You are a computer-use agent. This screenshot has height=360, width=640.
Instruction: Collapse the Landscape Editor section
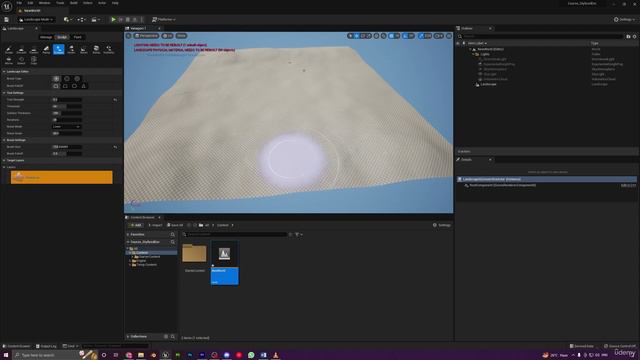(x=4, y=71)
